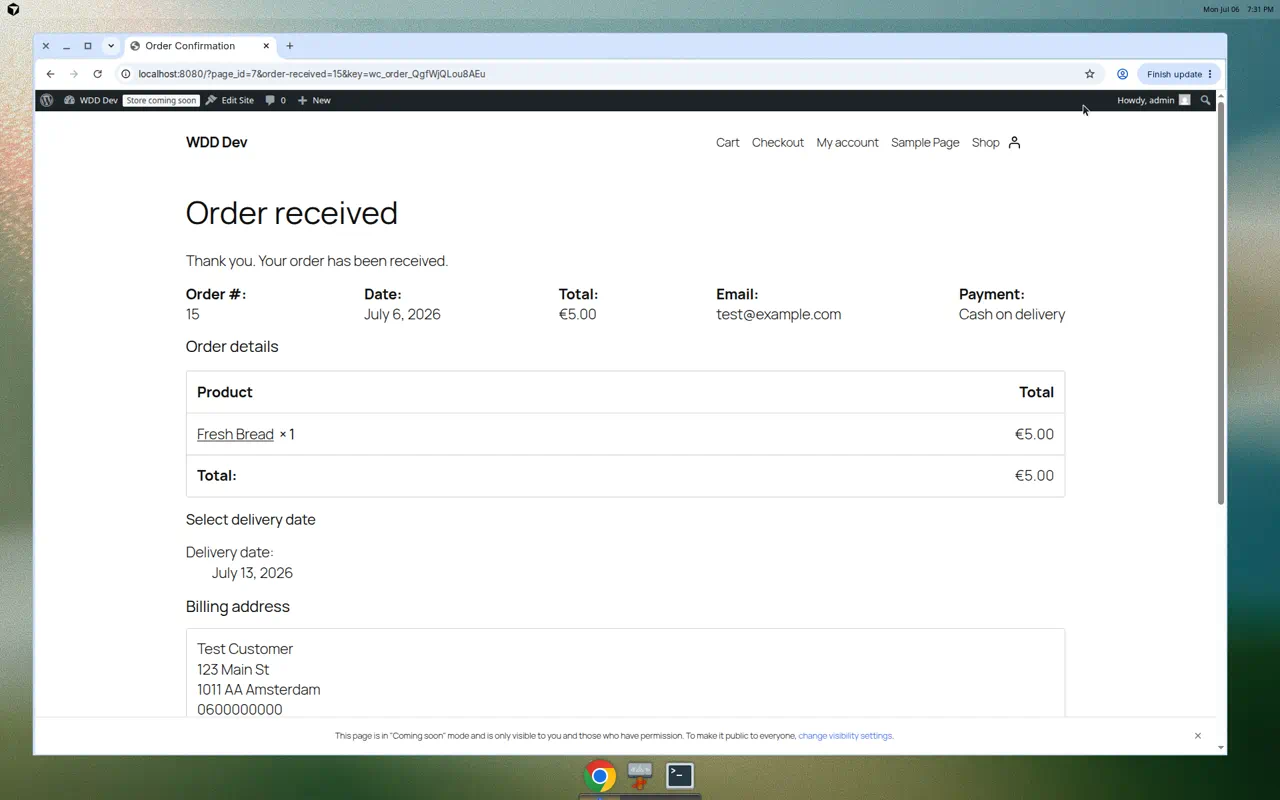Reload the page with the refresh icon
Viewport: 1280px width, 800px height.
[x=97, y=74]
